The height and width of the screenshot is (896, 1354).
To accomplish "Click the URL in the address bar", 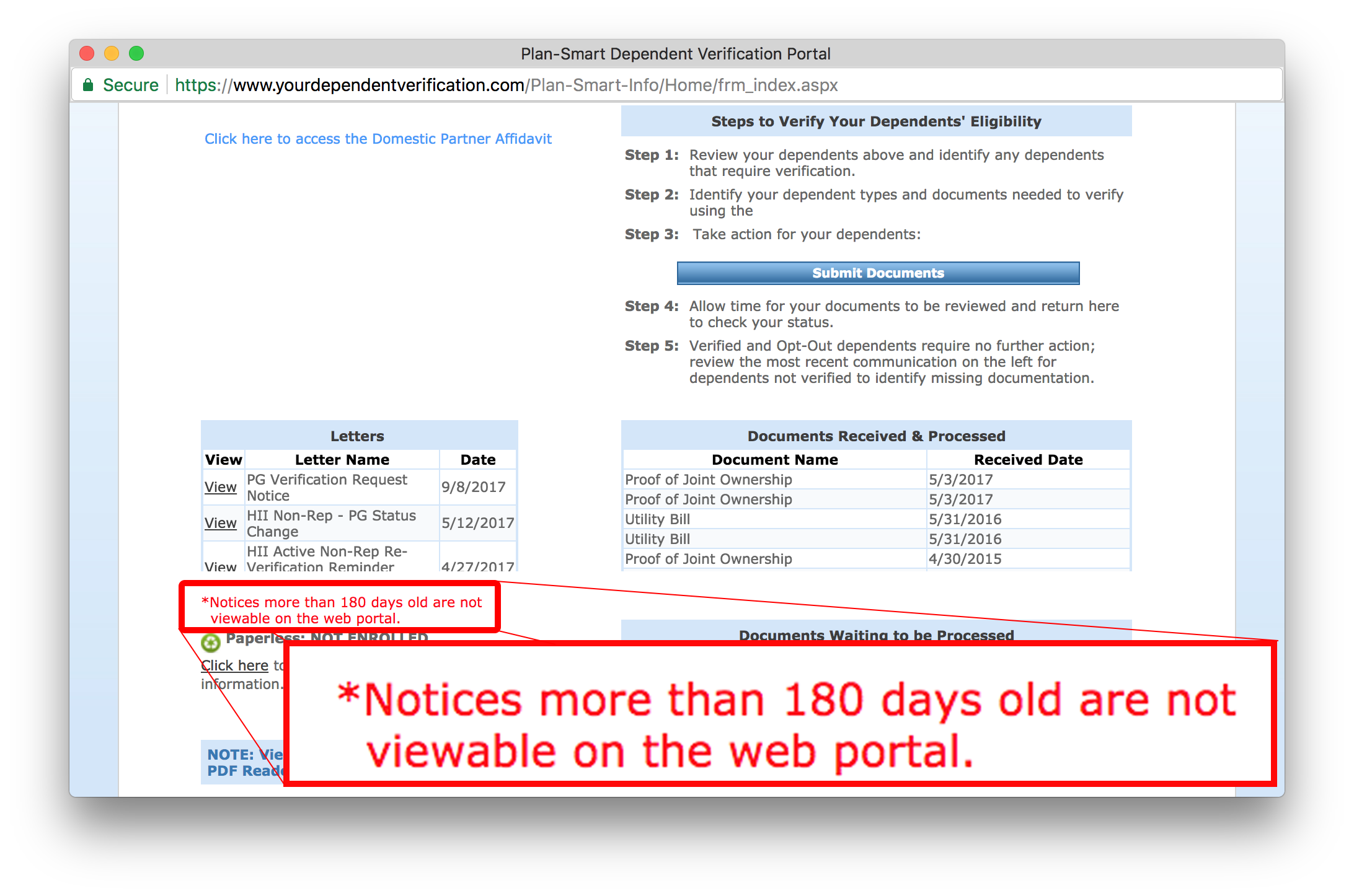I will [505, 85].
